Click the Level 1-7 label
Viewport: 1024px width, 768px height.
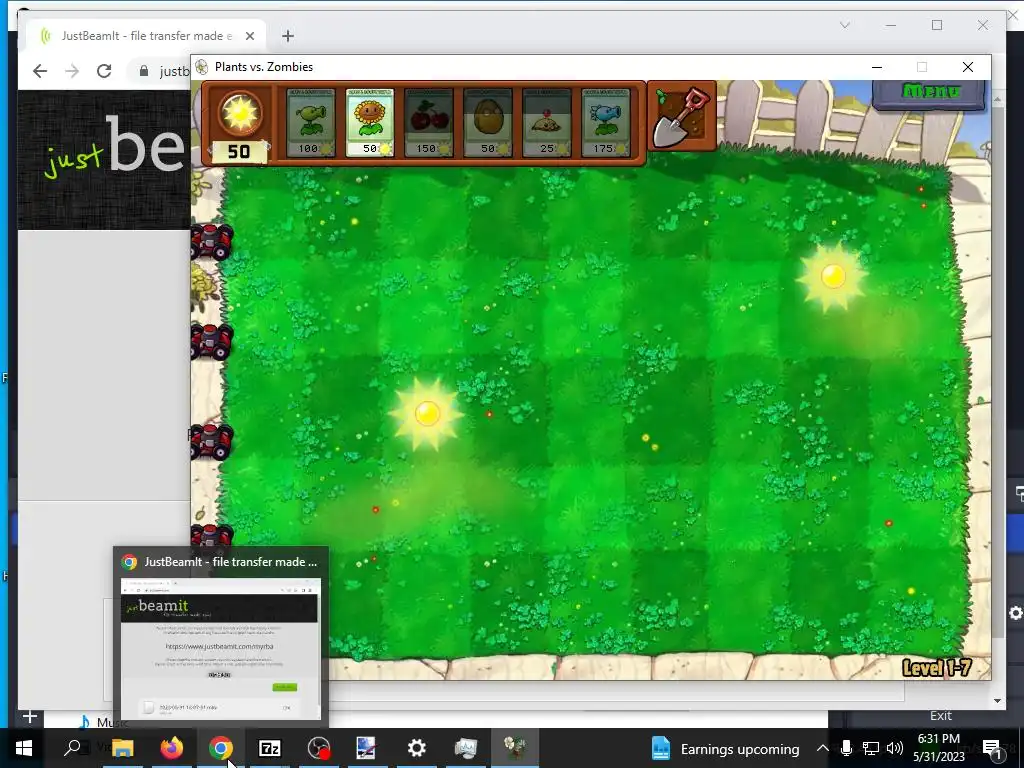pos(936,667)
